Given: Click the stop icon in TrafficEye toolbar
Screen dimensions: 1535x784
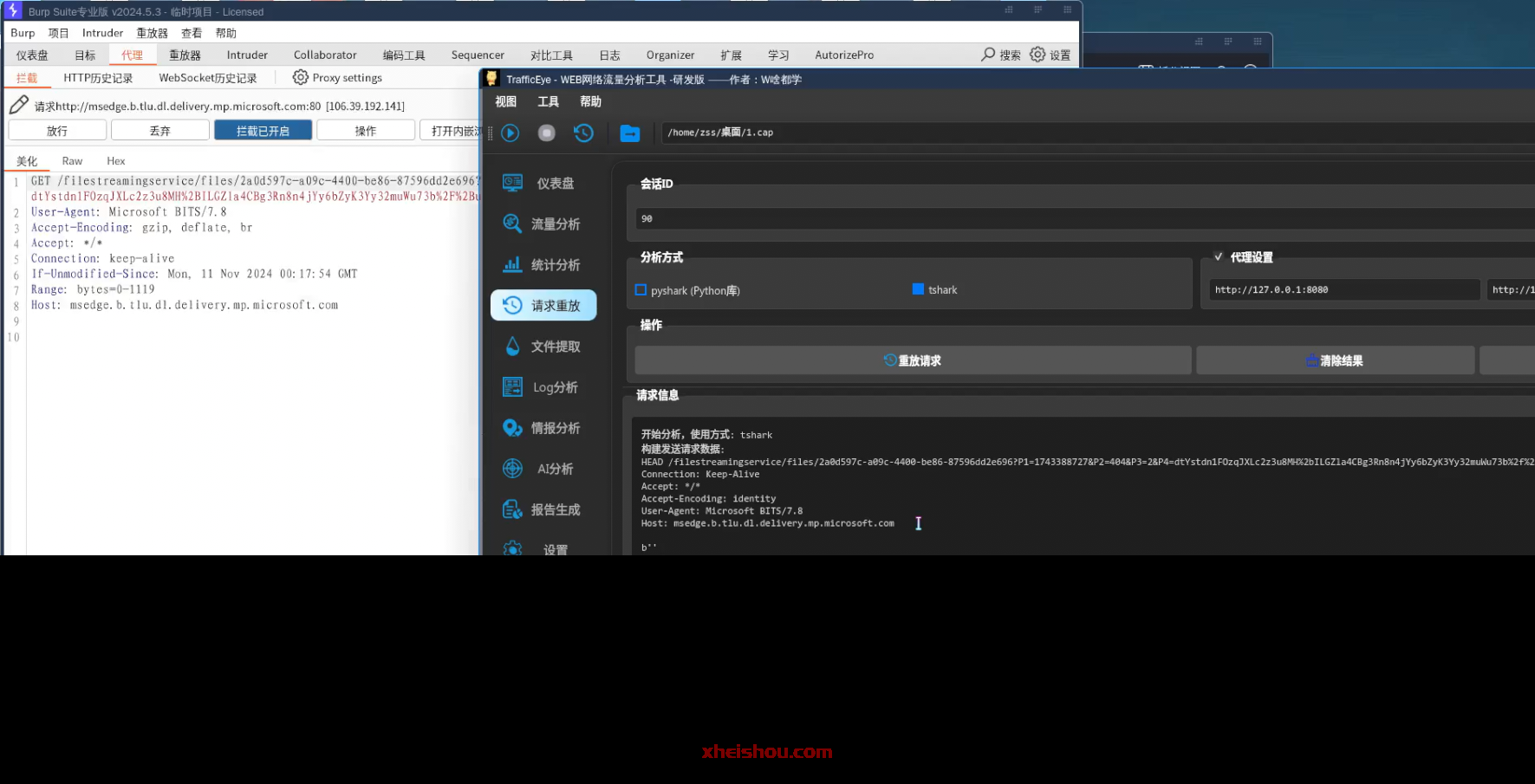Looking at the screenshot, I should (x=546, y=133).
